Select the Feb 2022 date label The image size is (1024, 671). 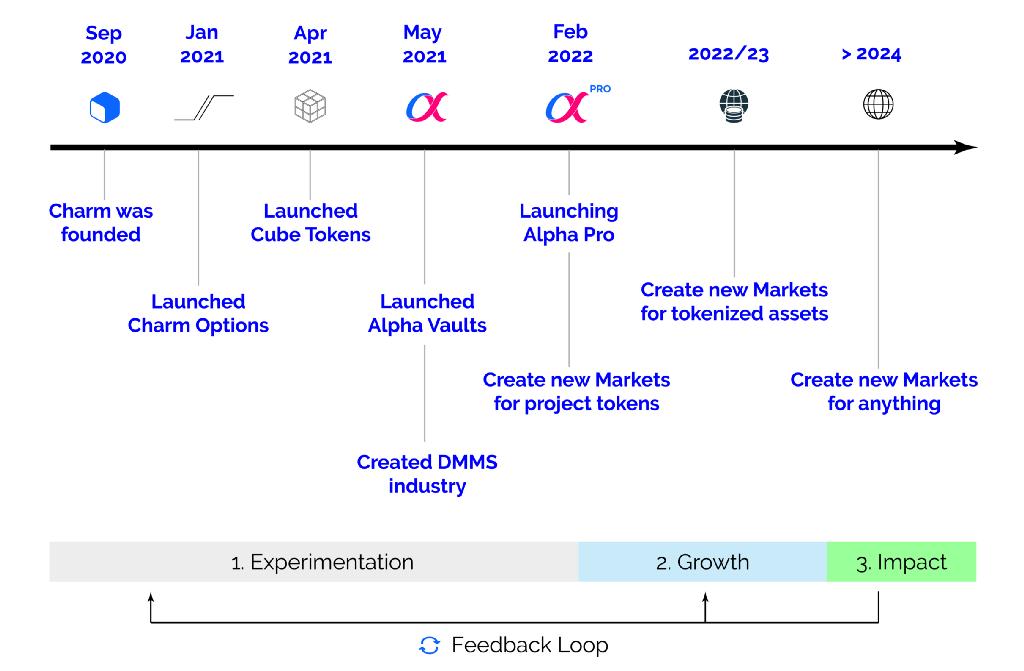pyautogui.click(x=570, y=44)
